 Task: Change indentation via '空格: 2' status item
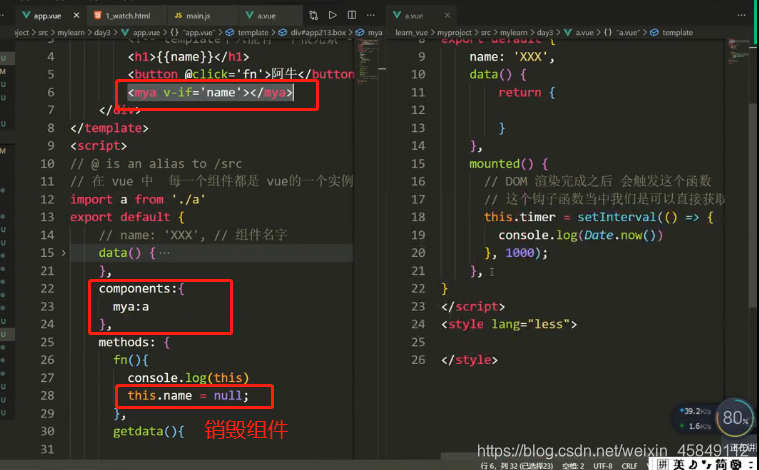click(574, 466)
